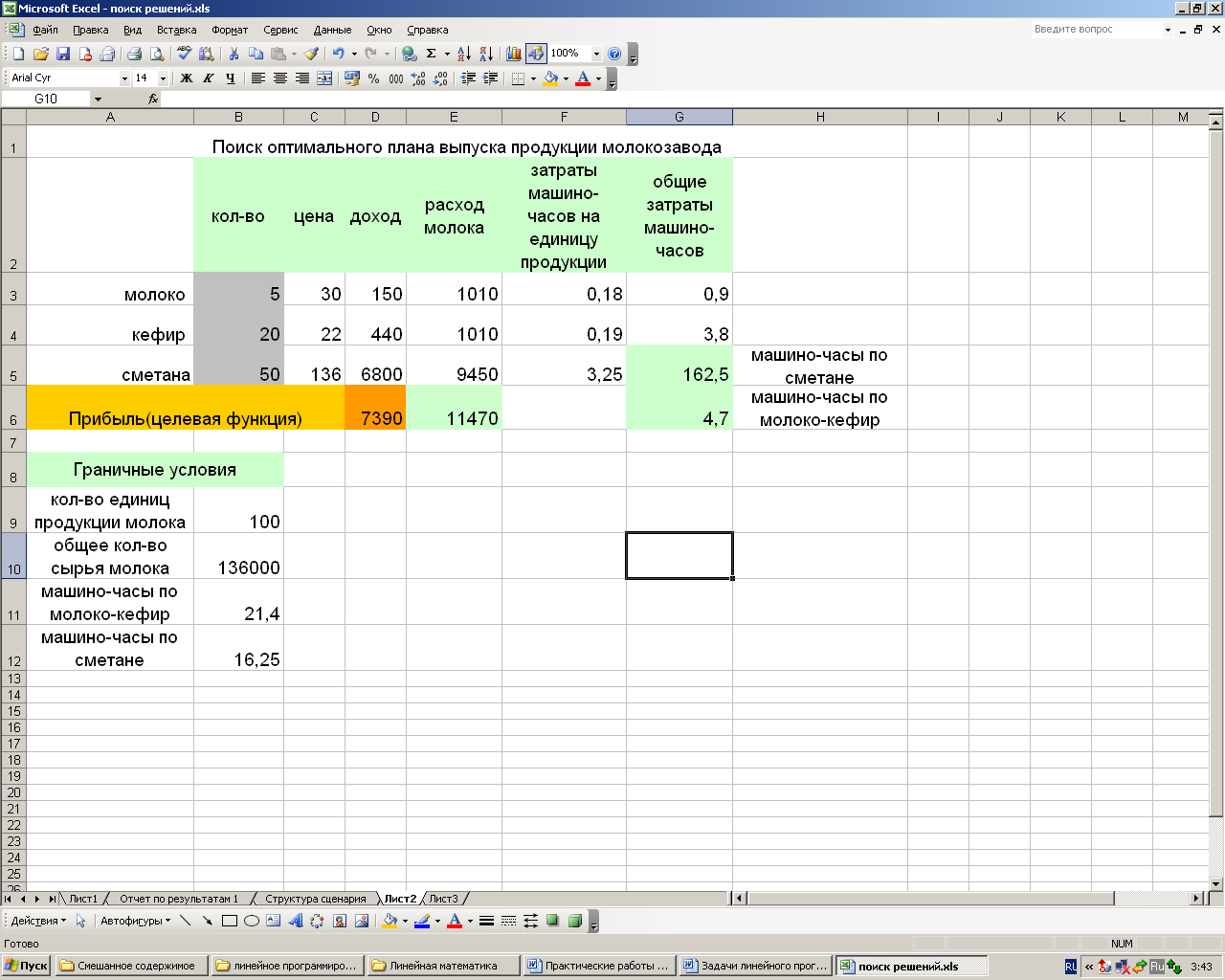Center align cell text
The image size is (1225, 980).
[279, 78]
